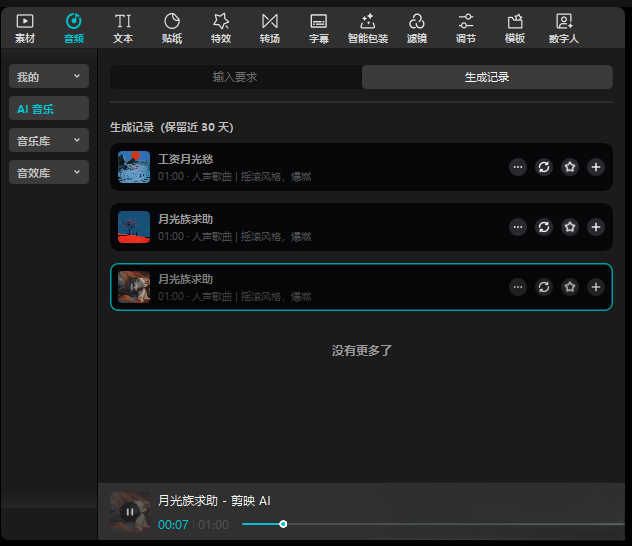Open the 数字人 digital human tab
Viewport: 632px width, 546px height.
(564, 29)
